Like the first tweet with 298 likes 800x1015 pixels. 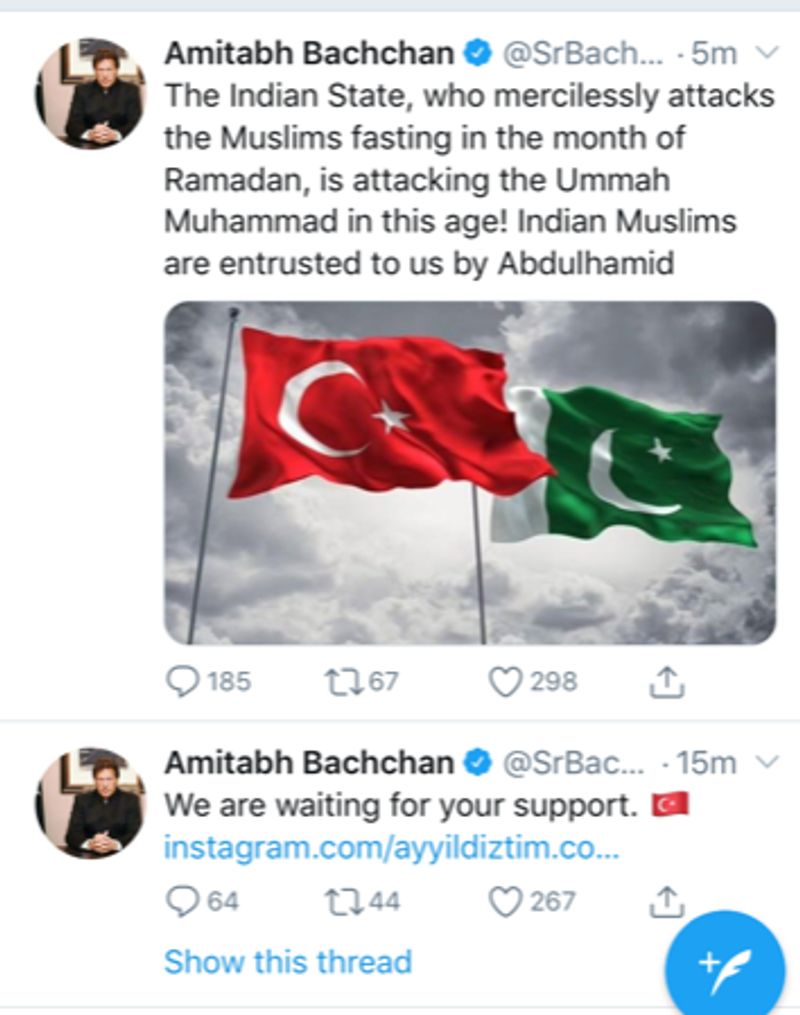[x=505, y=682]
